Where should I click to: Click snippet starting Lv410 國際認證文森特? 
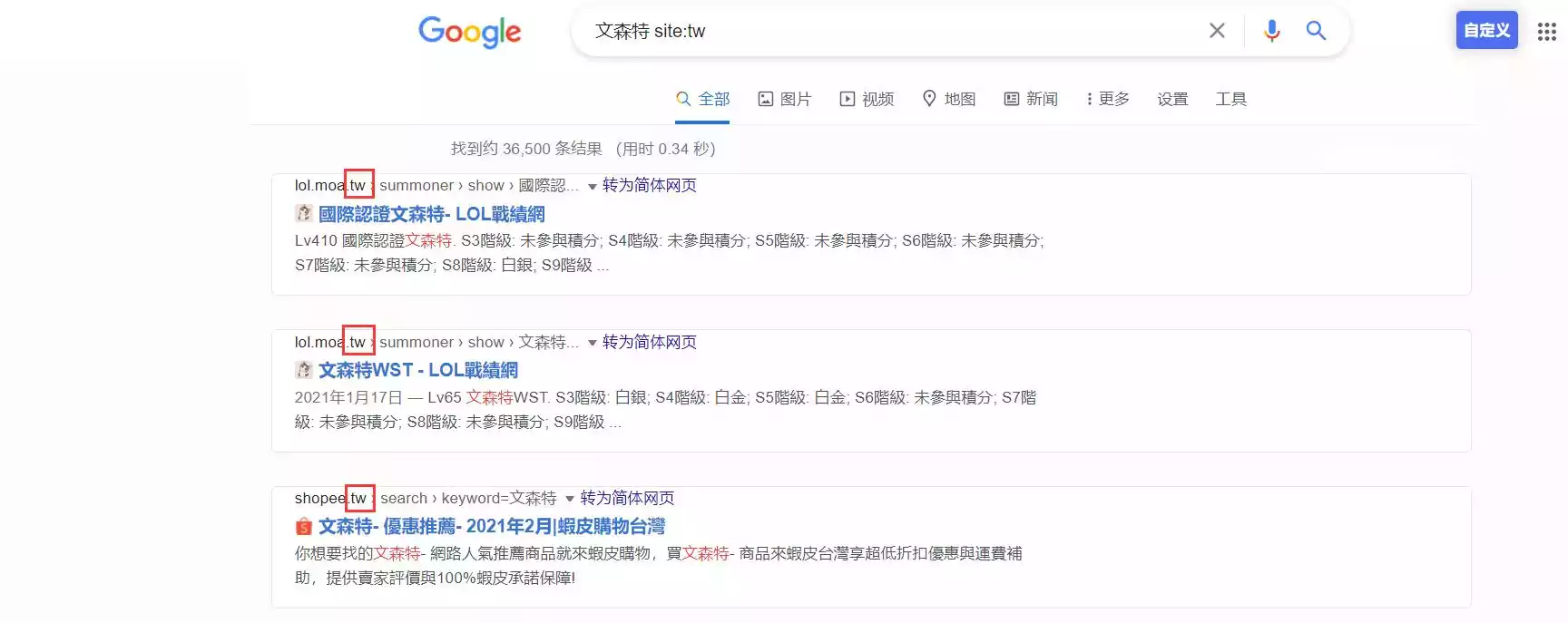670,253
